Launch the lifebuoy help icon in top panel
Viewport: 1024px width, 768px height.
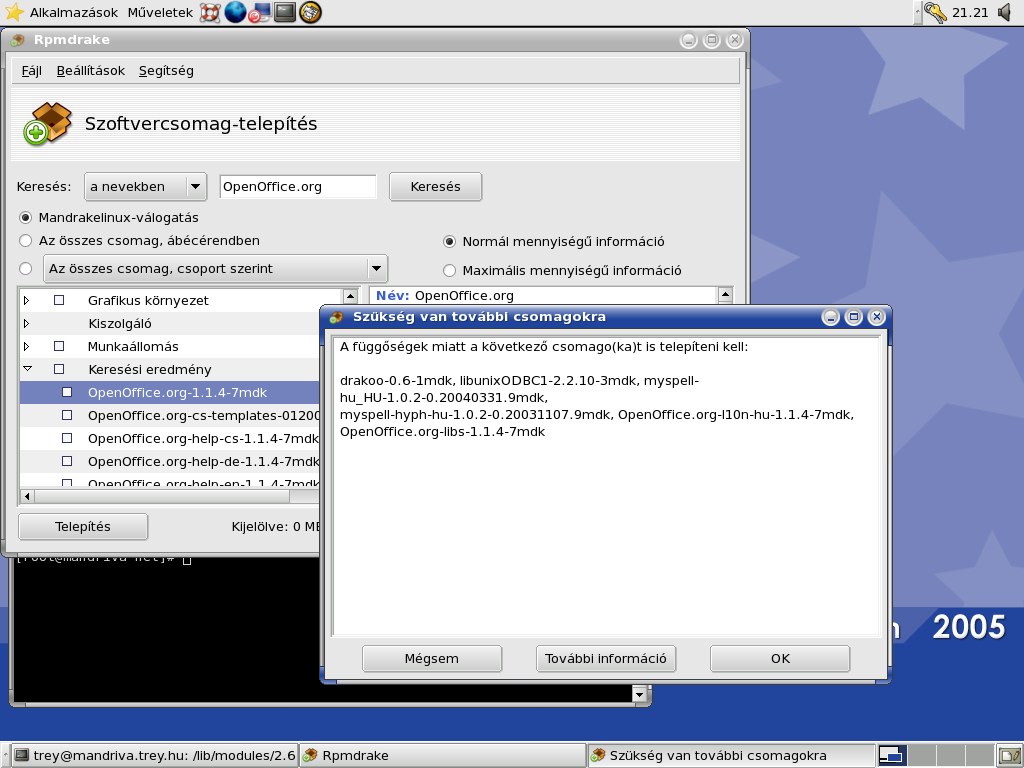tap(209, 12)
